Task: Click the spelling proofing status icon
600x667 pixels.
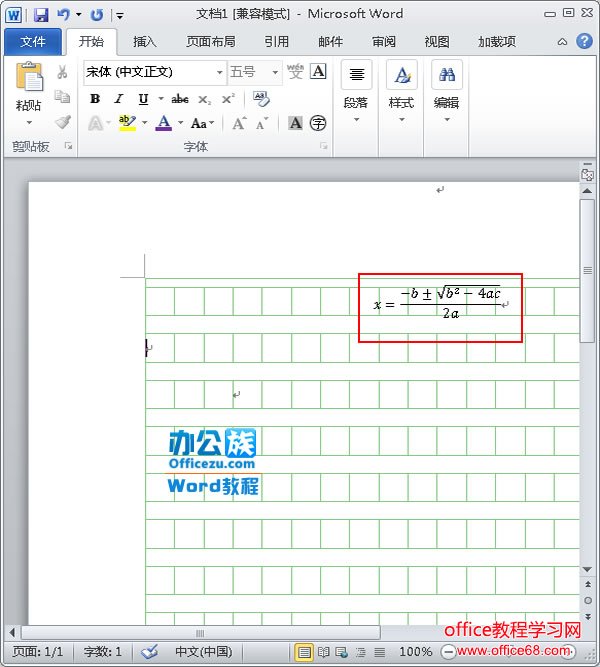Action: [x=149, y=651]
